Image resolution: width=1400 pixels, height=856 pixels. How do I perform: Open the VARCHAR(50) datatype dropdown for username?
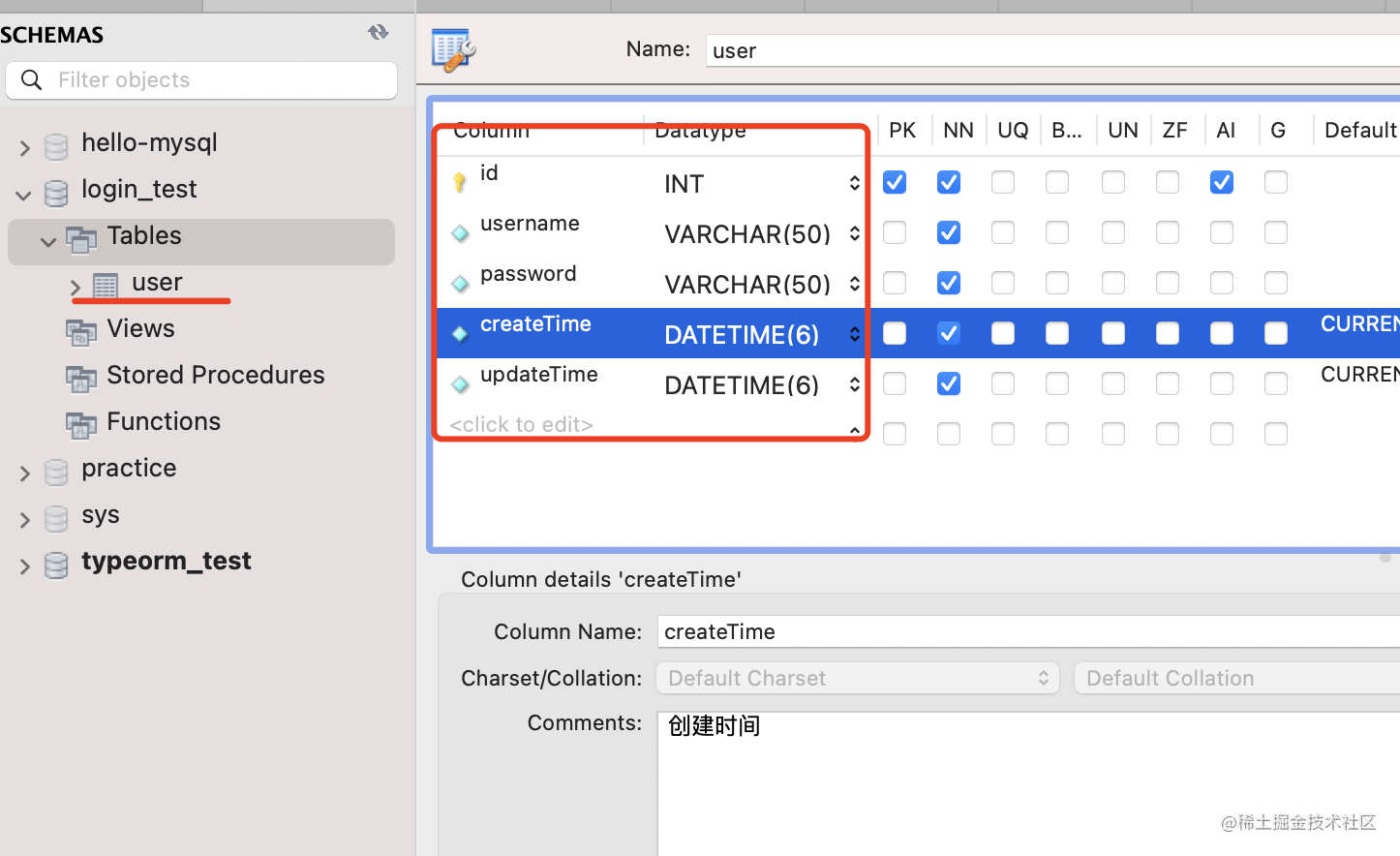pyautogui.click(x=855, y=233)
